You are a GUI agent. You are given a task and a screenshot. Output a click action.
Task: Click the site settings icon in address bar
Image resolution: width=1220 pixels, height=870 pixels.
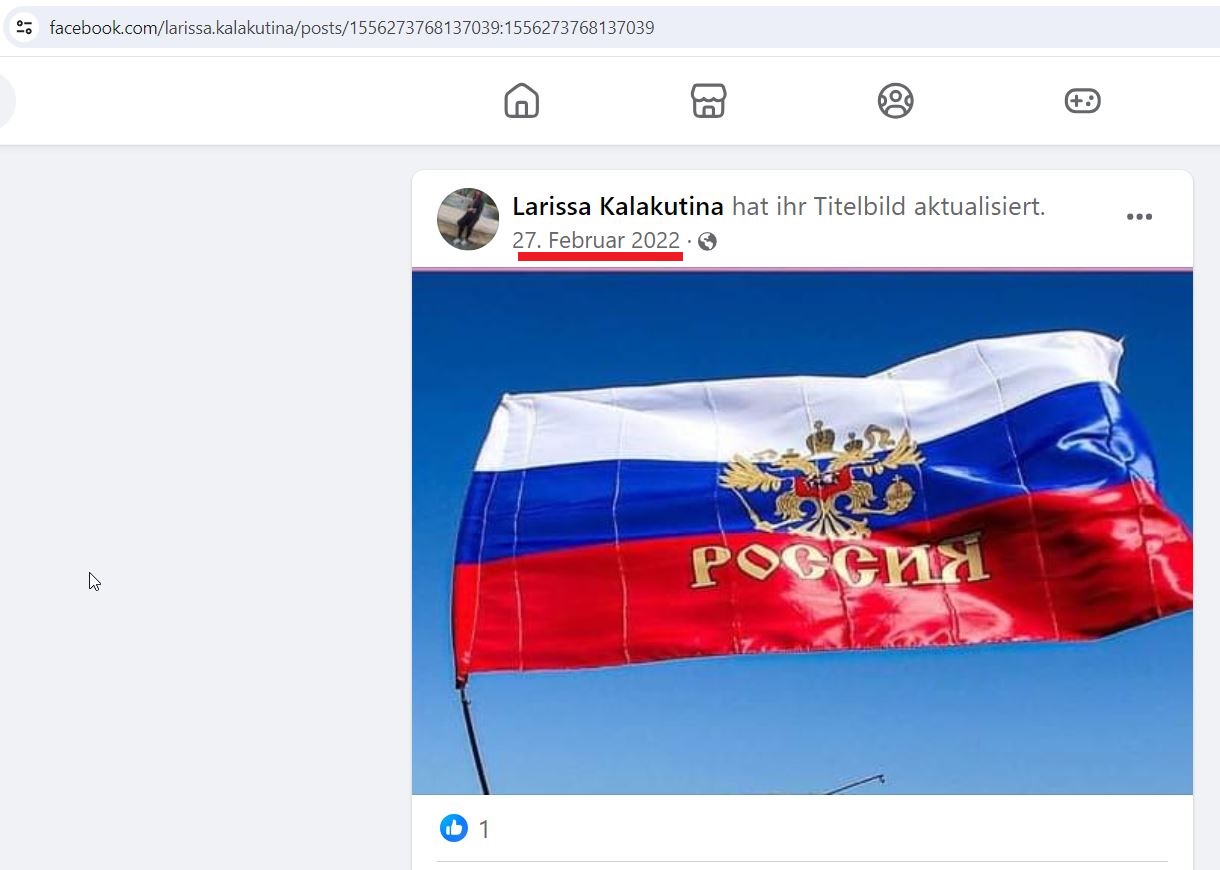tap(25, 28)
